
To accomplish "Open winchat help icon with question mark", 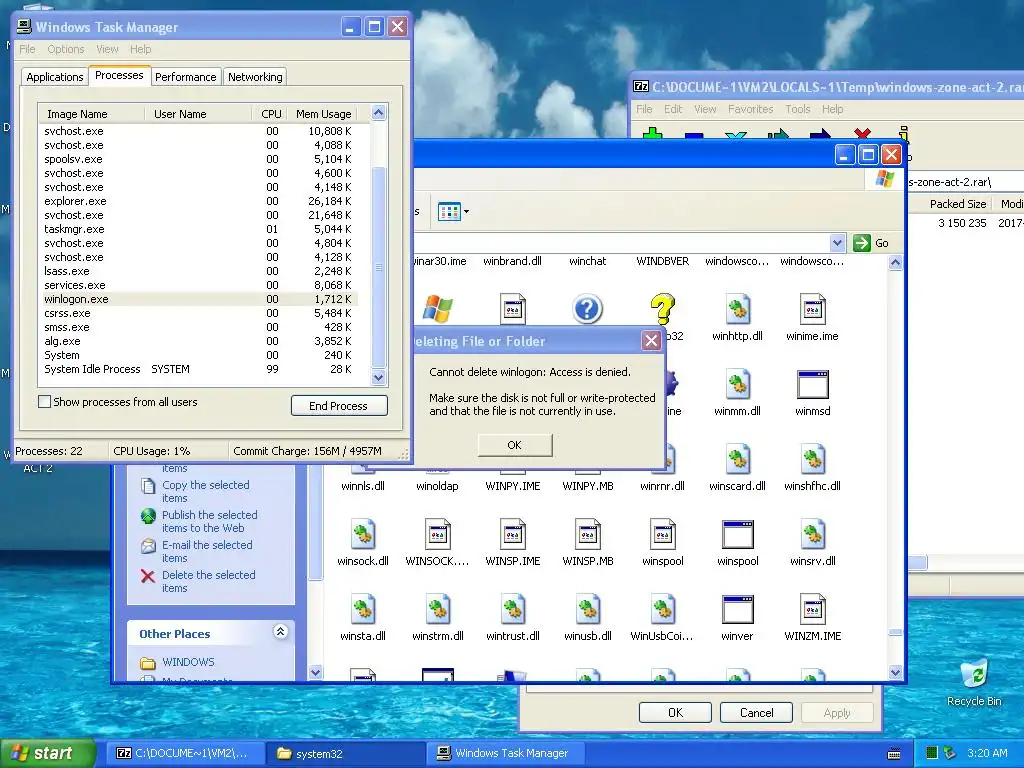I will click(587, 309).
